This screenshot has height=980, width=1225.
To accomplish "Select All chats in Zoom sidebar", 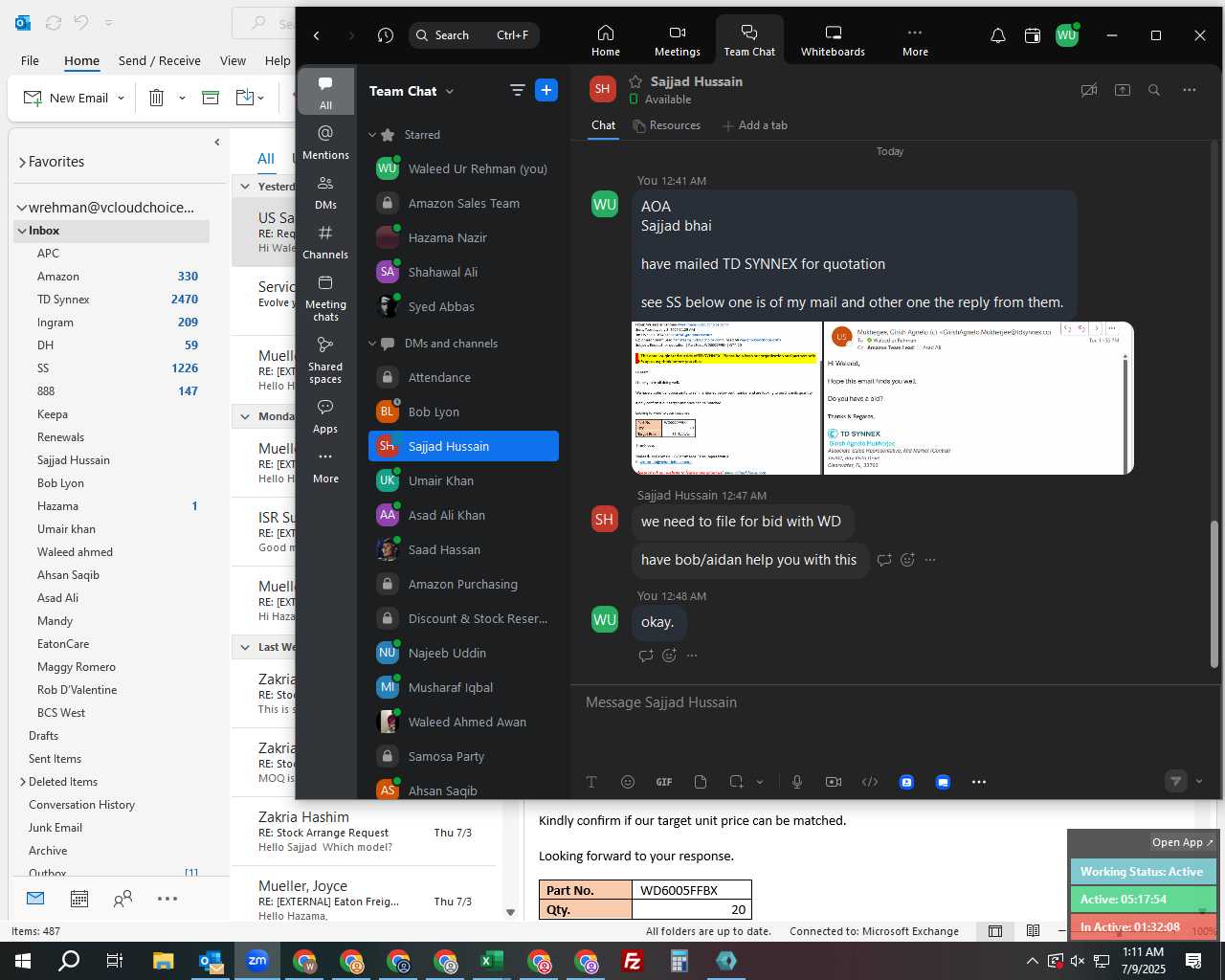I will click(325, 92).
